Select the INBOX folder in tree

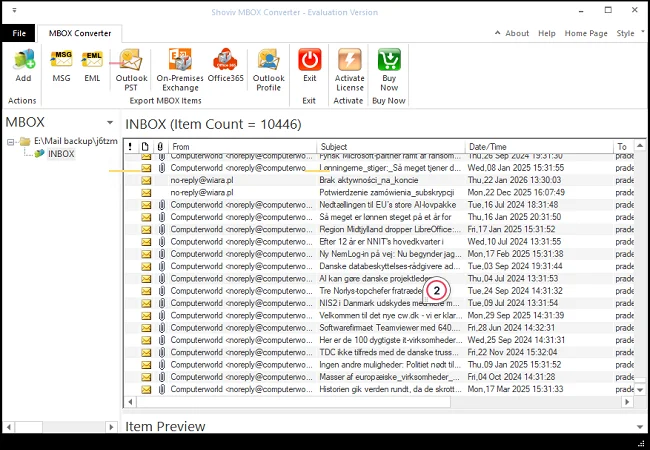coord(61,154)
